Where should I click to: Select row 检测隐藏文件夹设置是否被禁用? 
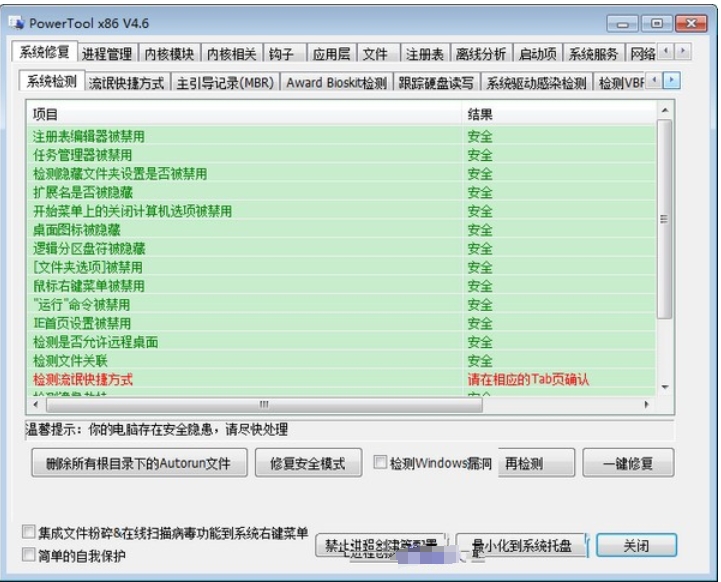tap(341, 174)
